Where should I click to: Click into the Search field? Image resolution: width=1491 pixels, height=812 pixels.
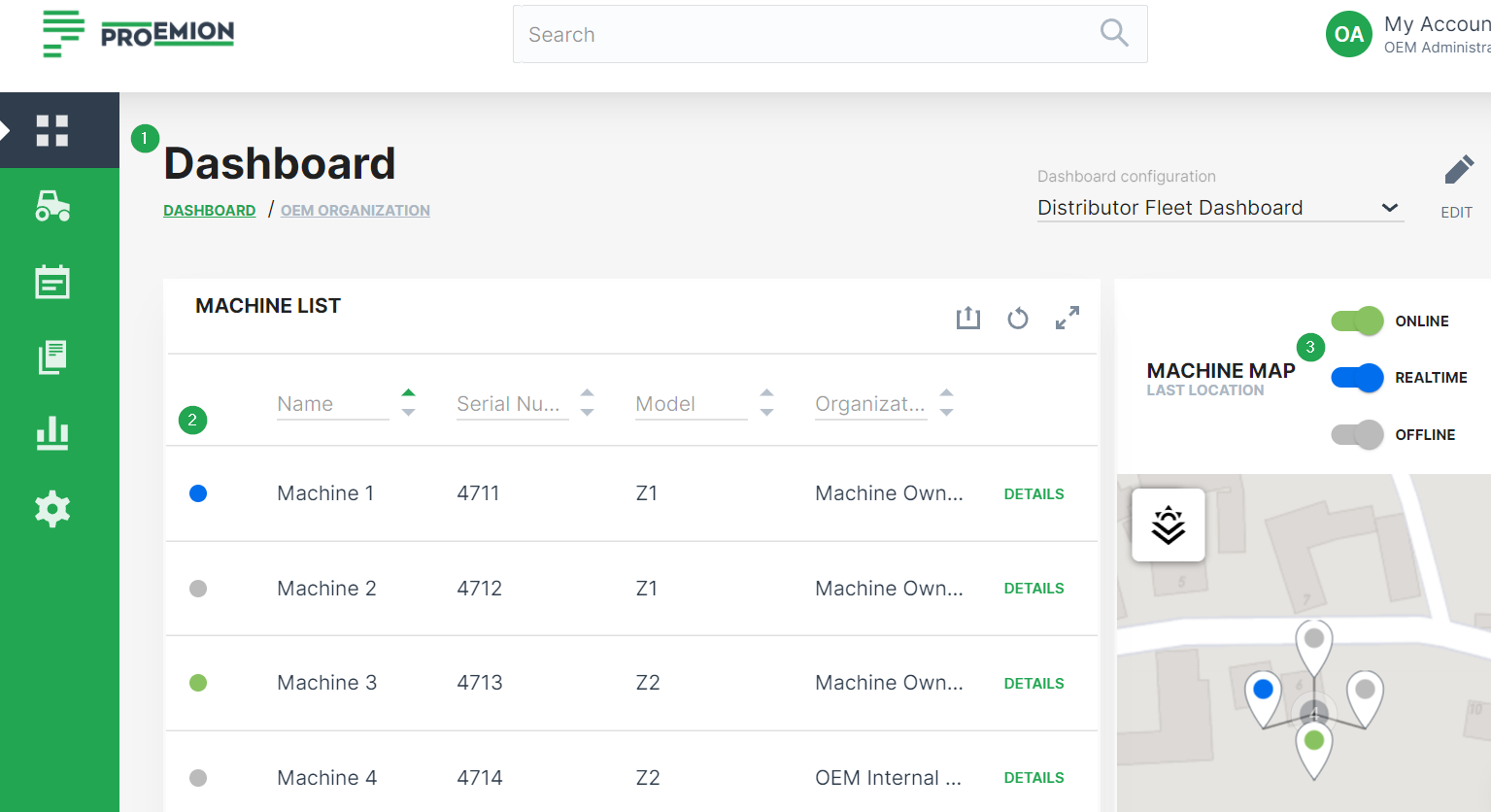[806, 35]
